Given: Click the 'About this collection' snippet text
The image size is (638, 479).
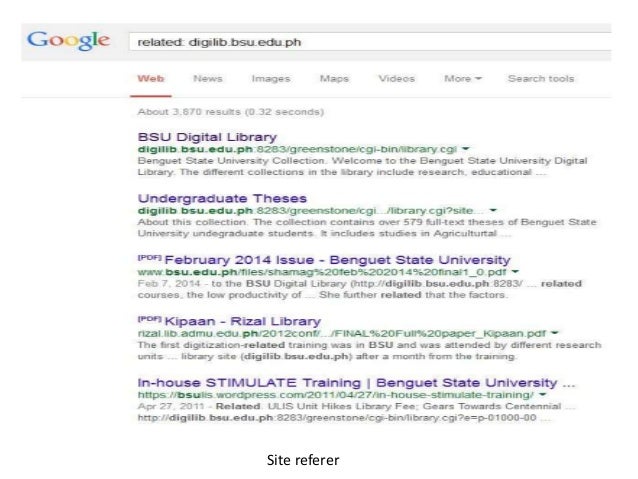Looking at the screenshot, I should tap(367, 228).
